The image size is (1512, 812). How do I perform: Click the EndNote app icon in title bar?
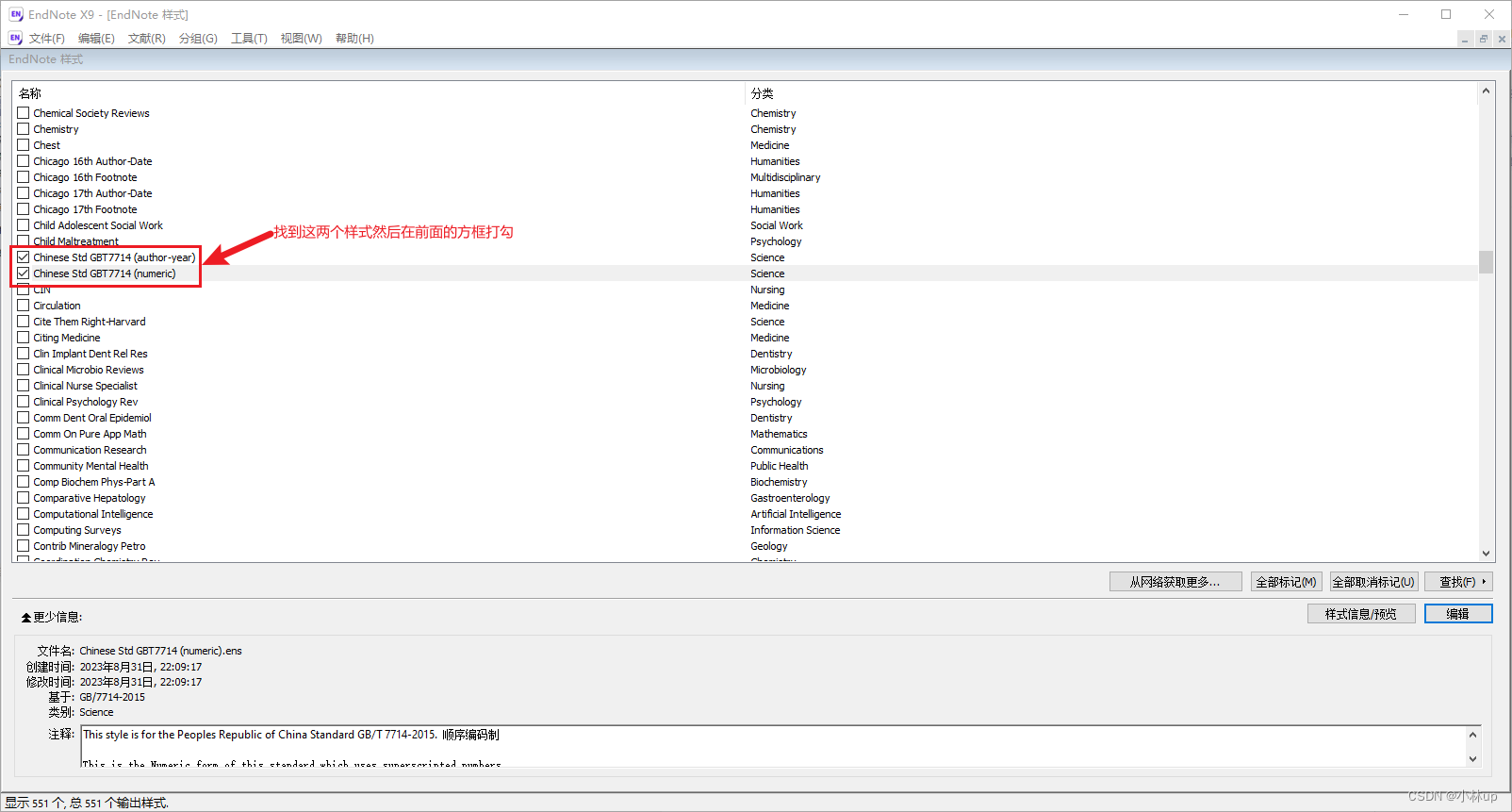[16, 14]
